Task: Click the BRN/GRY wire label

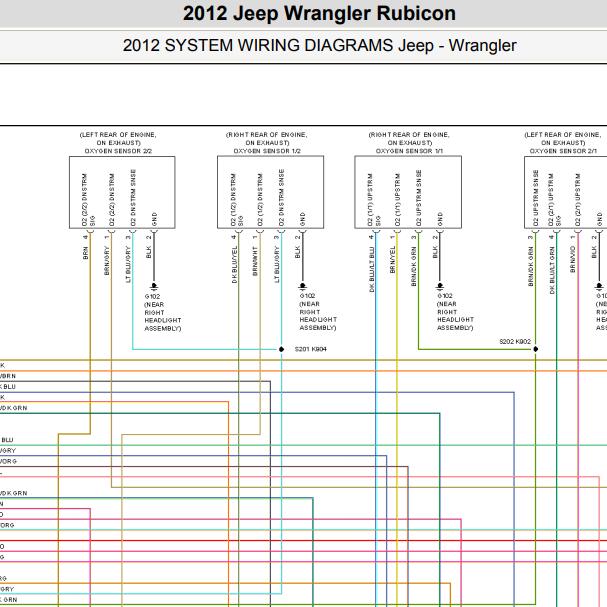Action: pos(107,261)
